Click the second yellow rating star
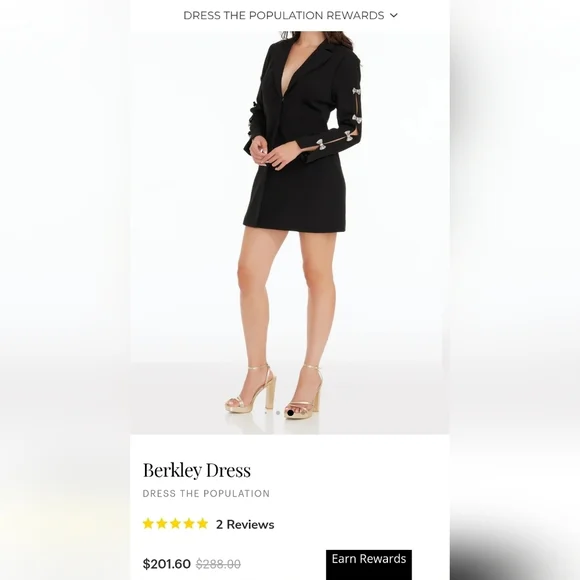The height and width of the screenshot is (580, 580). [x=162, y=524]
